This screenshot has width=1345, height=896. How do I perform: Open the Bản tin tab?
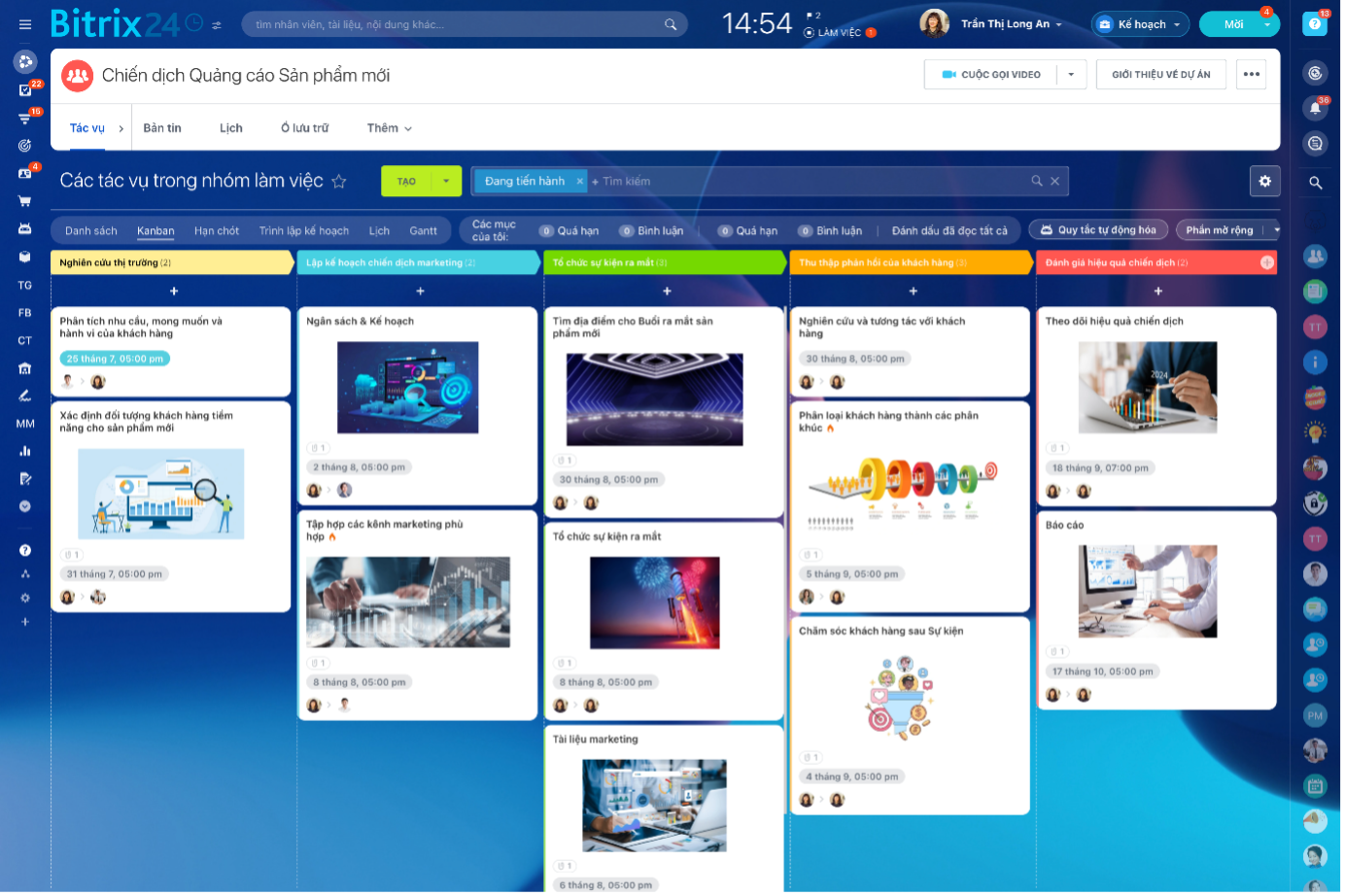(x=162, y=128)
